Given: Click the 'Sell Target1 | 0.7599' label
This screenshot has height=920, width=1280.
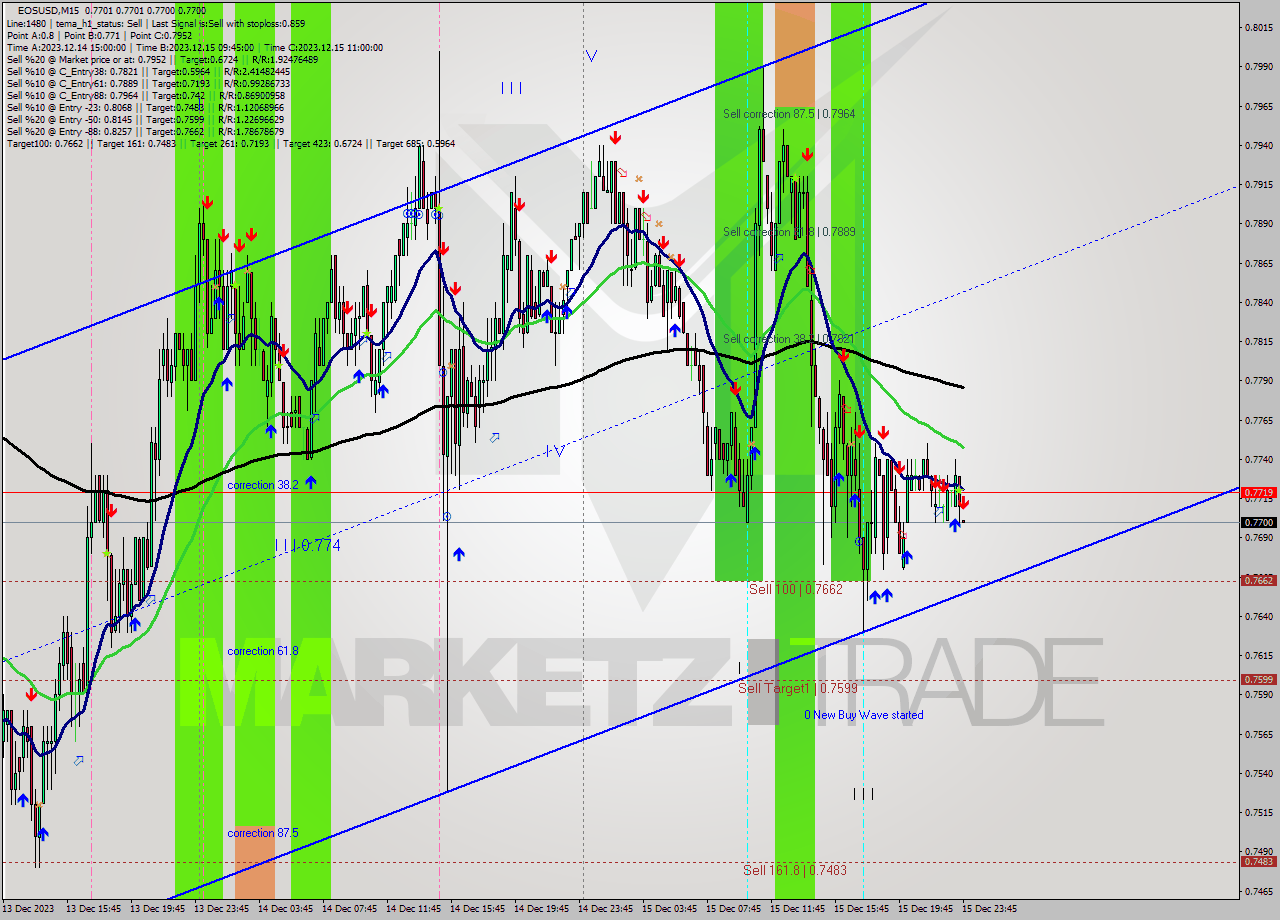Looking at the screenshot, I should (798, 688).
